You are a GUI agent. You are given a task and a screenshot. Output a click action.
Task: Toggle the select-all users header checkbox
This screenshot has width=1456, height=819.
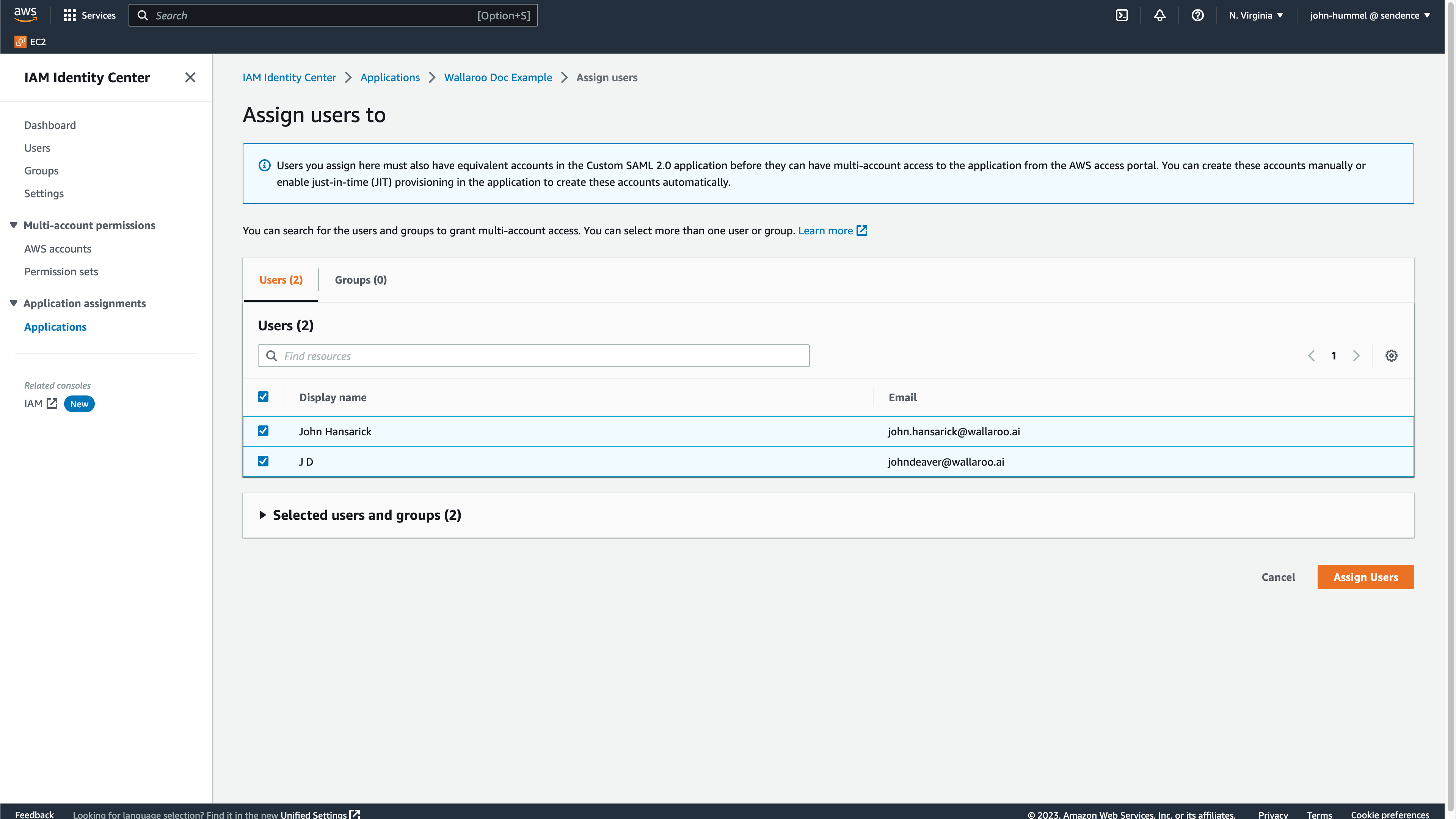click(x=263, y=397)
